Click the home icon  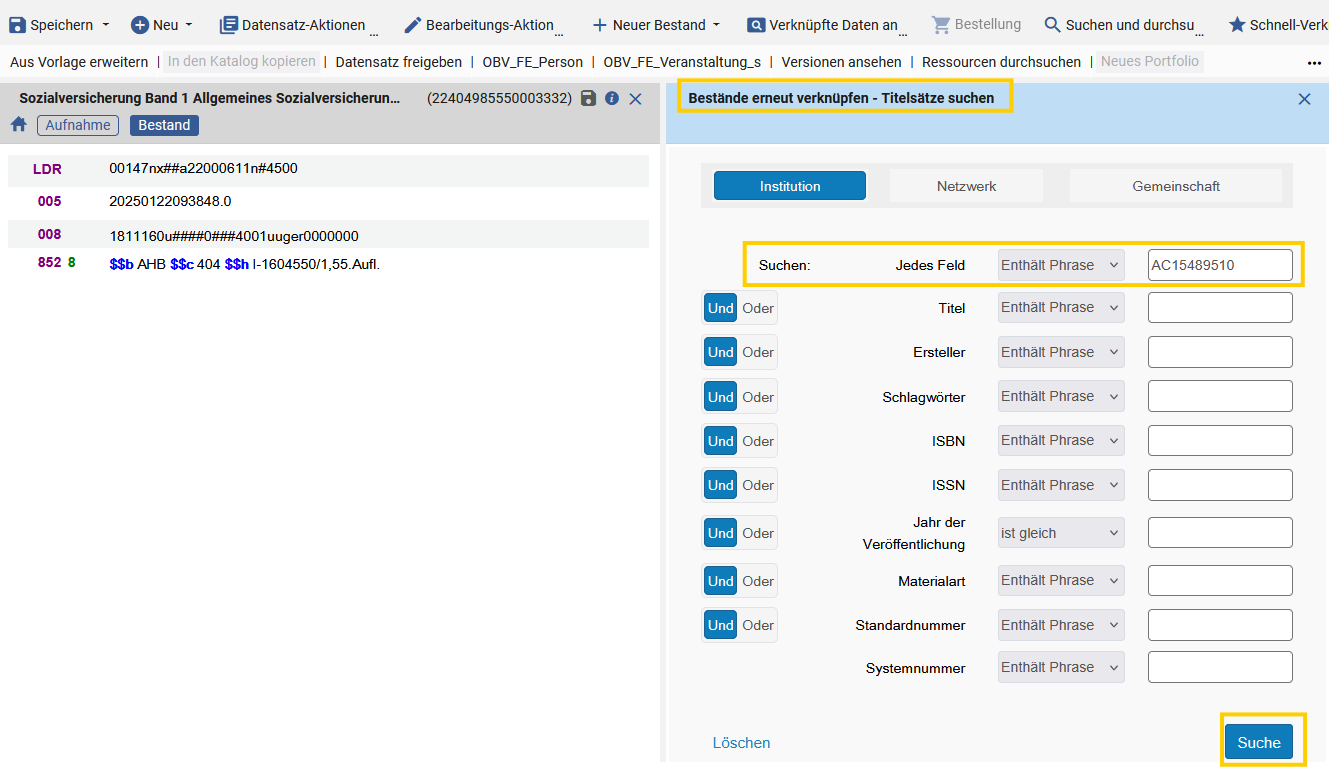[18, 125]
